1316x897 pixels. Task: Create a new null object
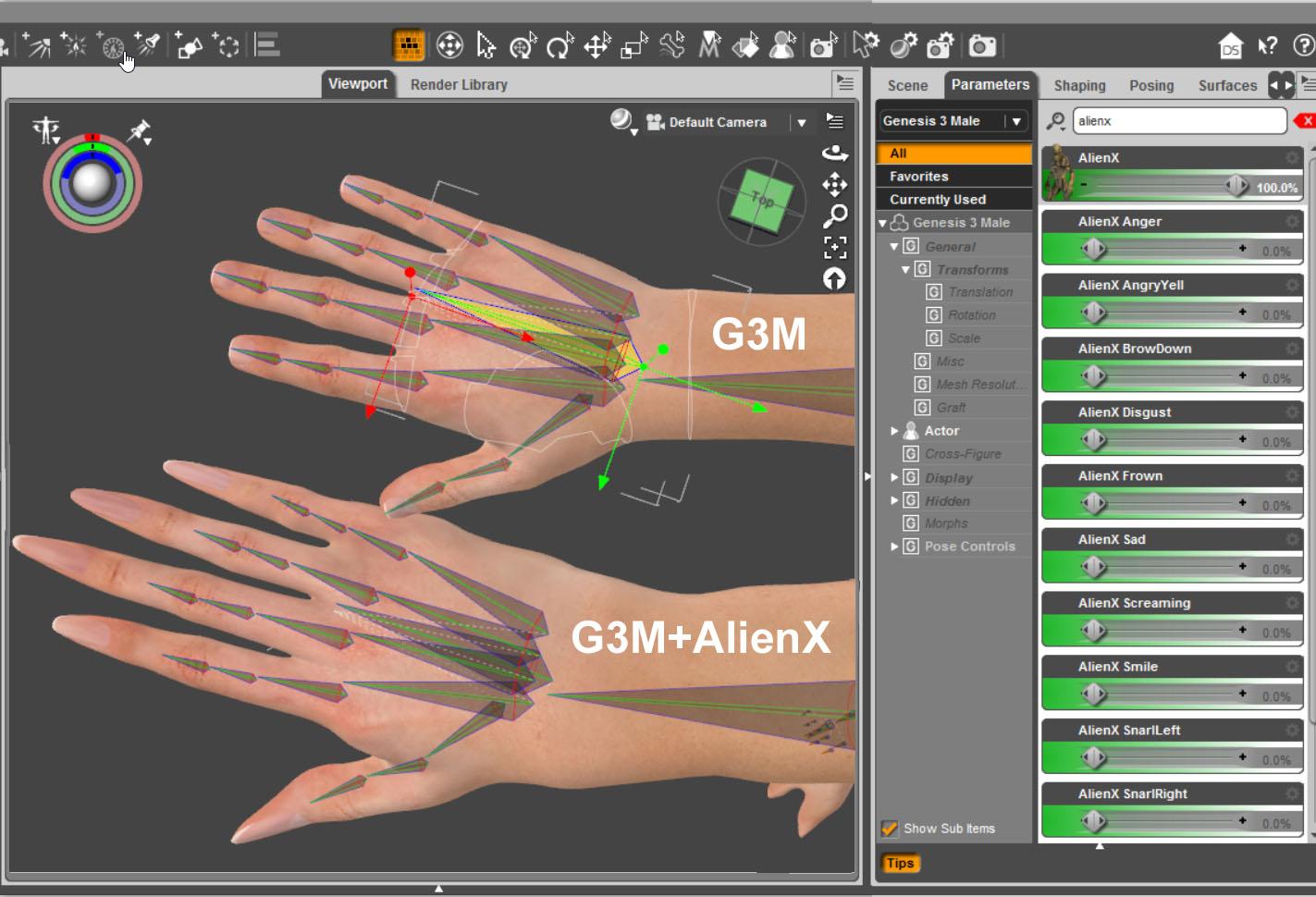tap(226, 45)
